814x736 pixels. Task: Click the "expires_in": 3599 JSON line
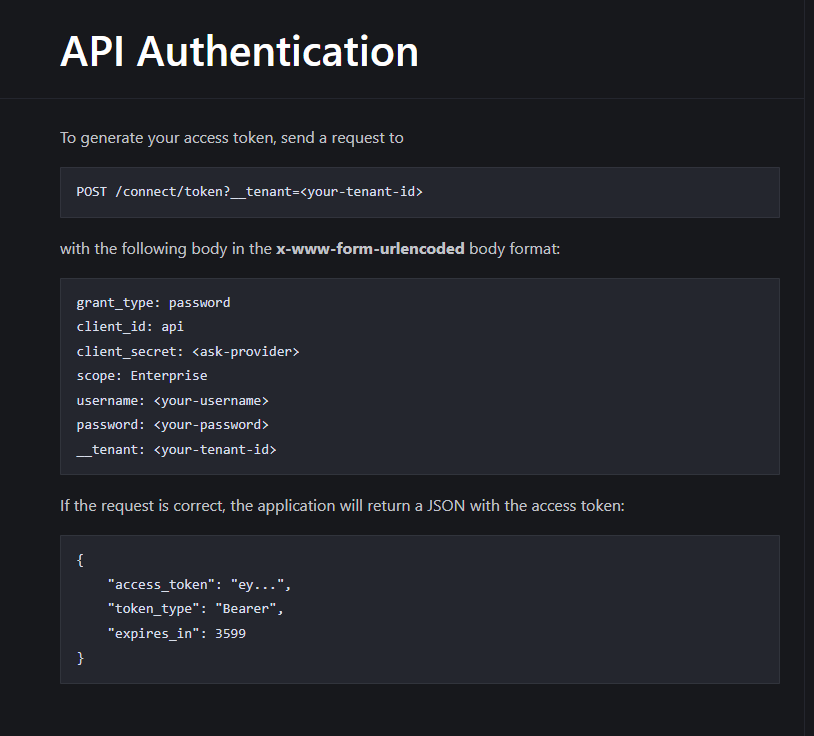177,633
